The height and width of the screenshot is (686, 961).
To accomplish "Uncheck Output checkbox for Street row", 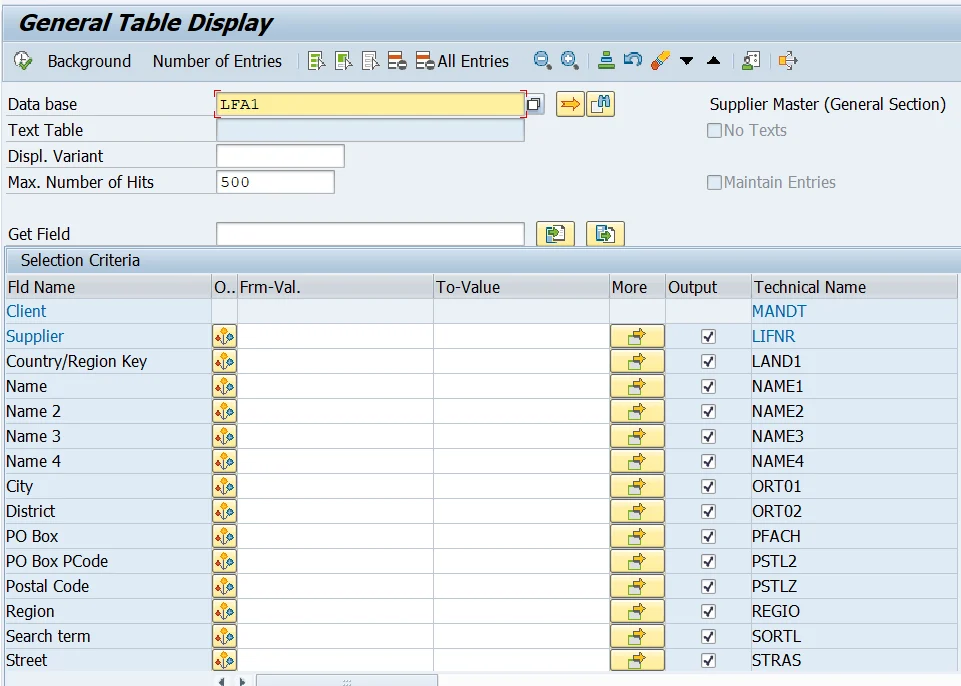I will click(708, 661).
